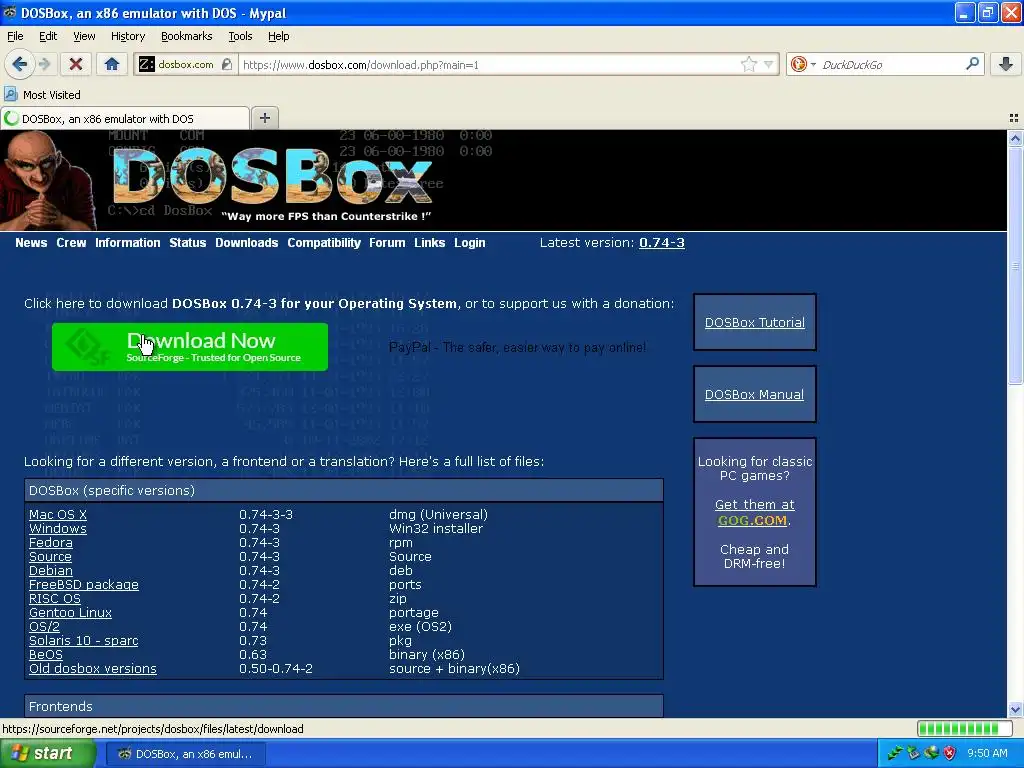This screenshot has width=1024, height=768.
Task: Open the Edit menu
Action: point(48,36)
